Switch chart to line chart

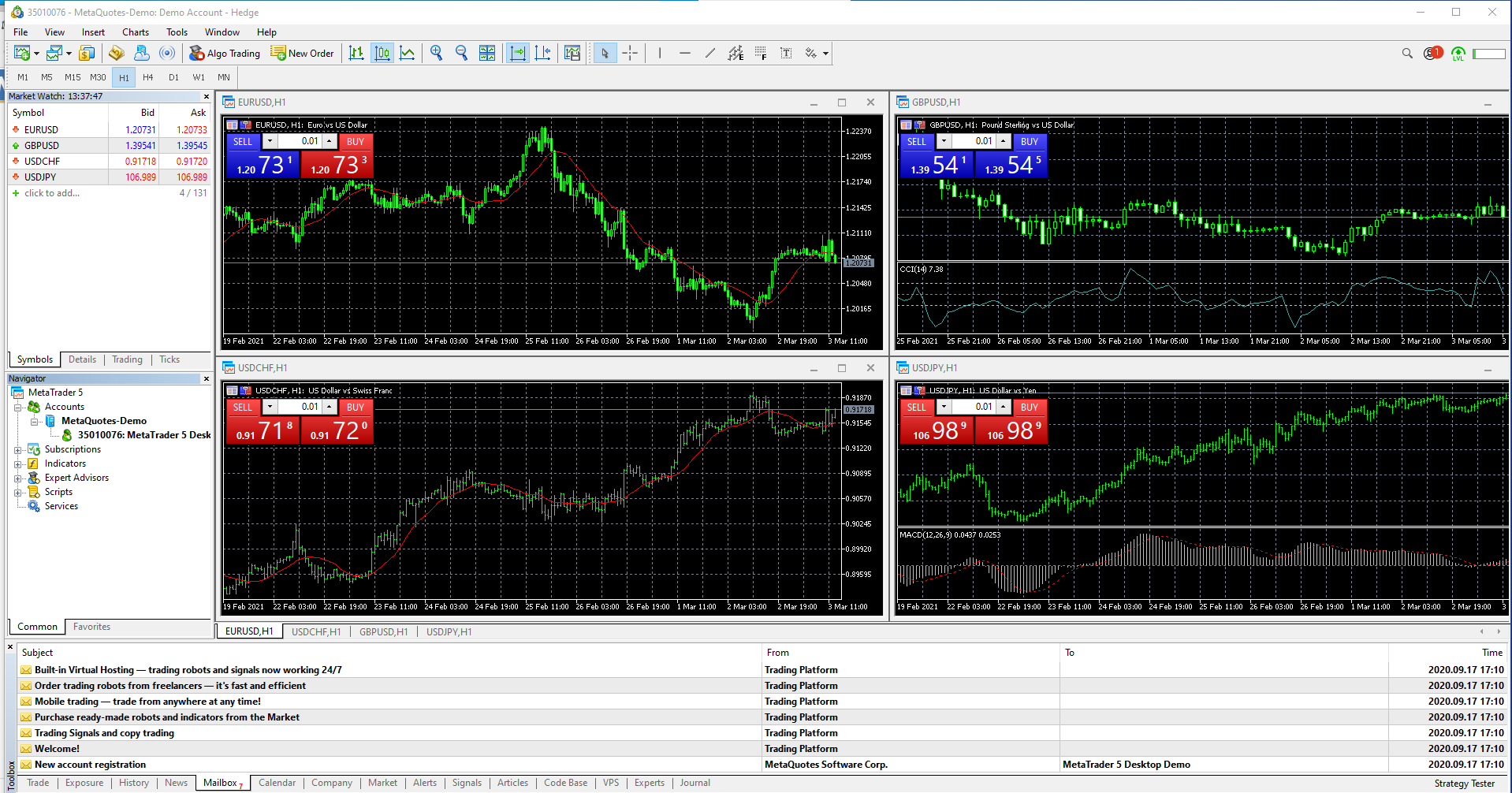(x=408, y=53)
